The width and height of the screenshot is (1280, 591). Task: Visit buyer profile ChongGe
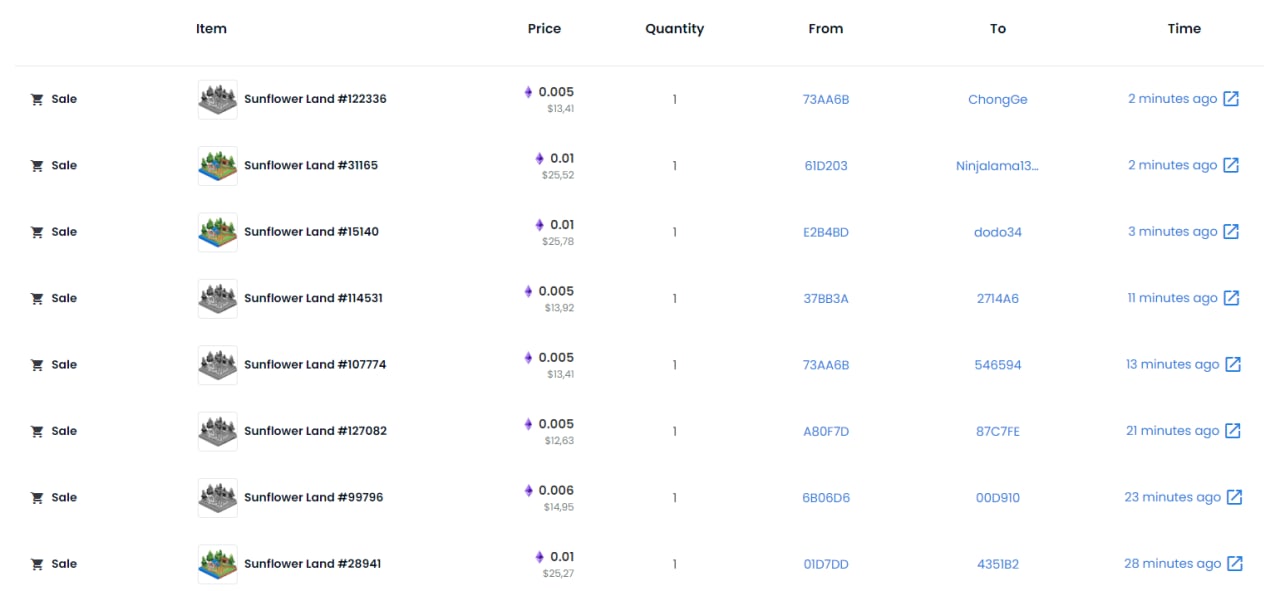pyautogui.click(x=997, y=100)
